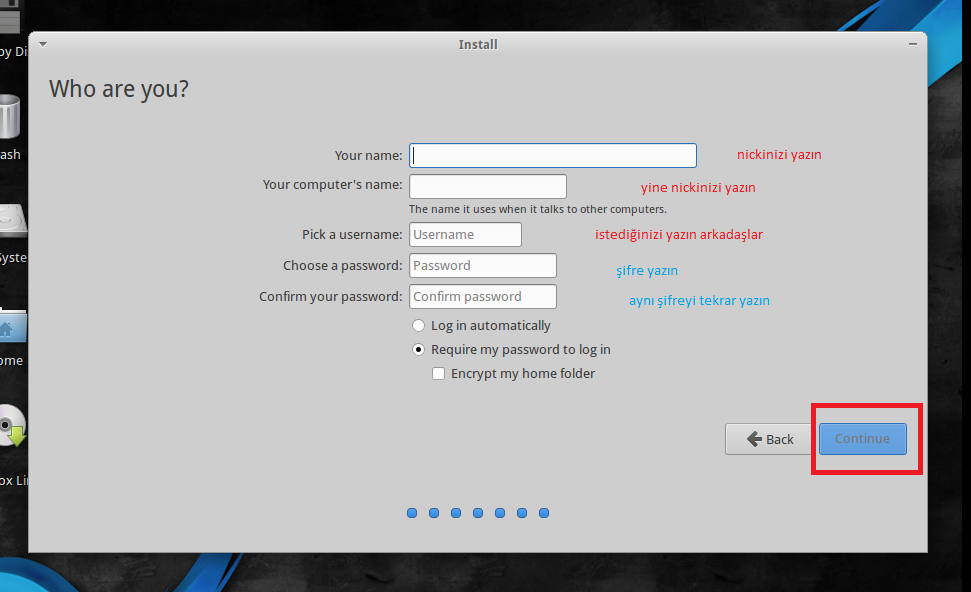The width and height of the screenshot is (971, 592).
Task: Open the Trash desktop icon
Action: [x=10, y=116]
